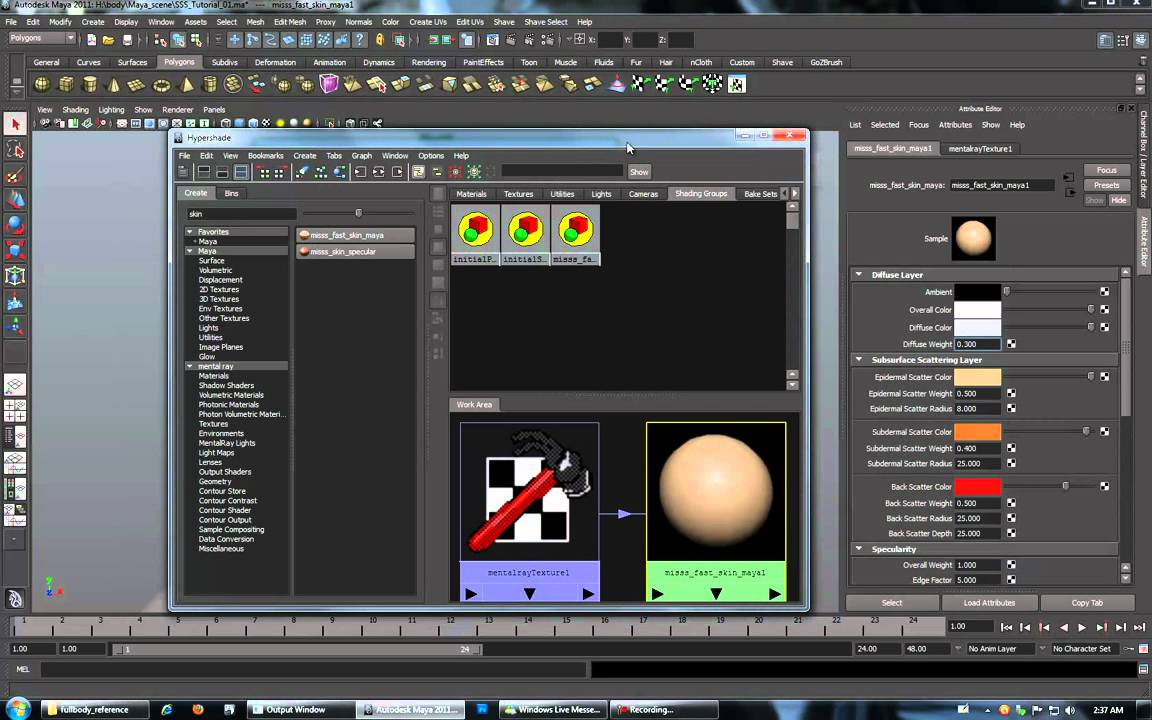The height and width of the screenshot is (720, 1152).
Task: Click Copy Tab button
Action: click(1087, 602)
